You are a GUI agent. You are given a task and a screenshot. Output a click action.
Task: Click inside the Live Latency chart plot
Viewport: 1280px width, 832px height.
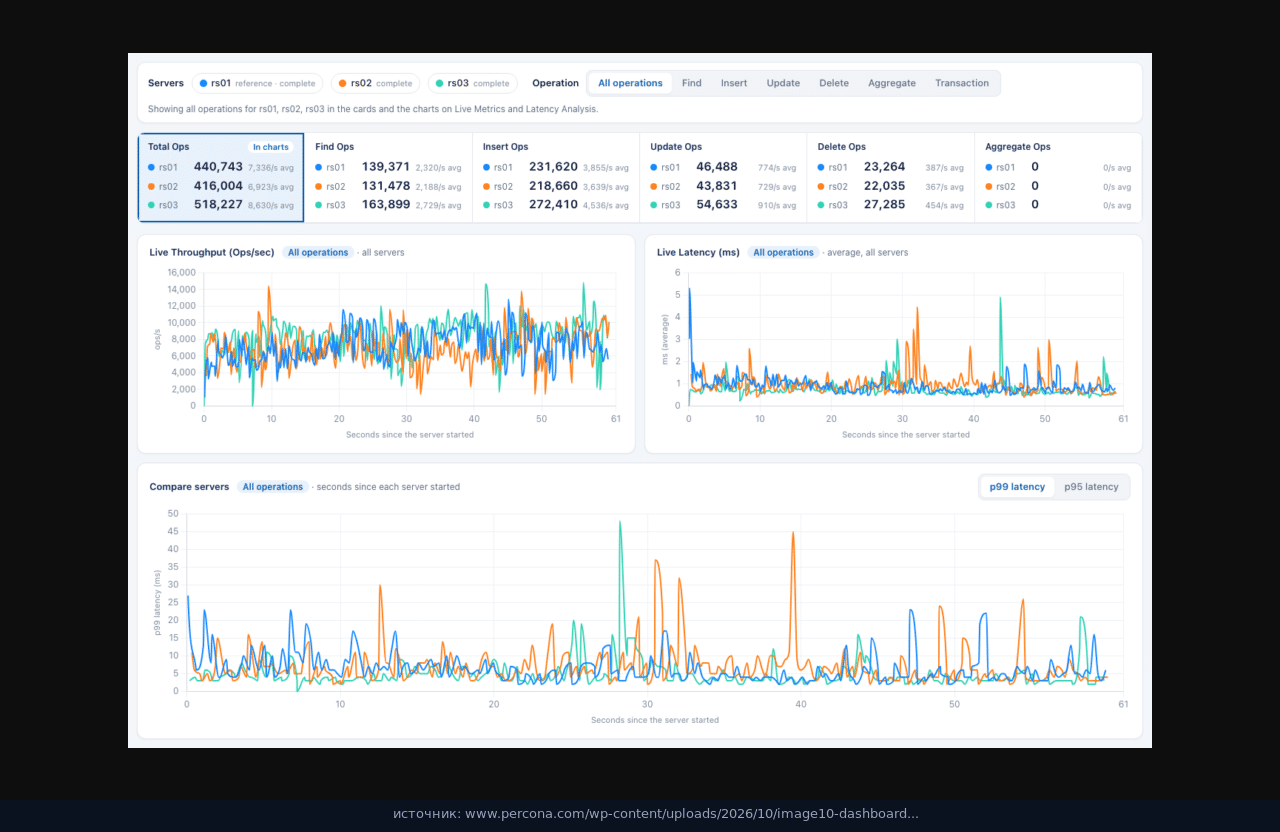click(x=906, y=339)
